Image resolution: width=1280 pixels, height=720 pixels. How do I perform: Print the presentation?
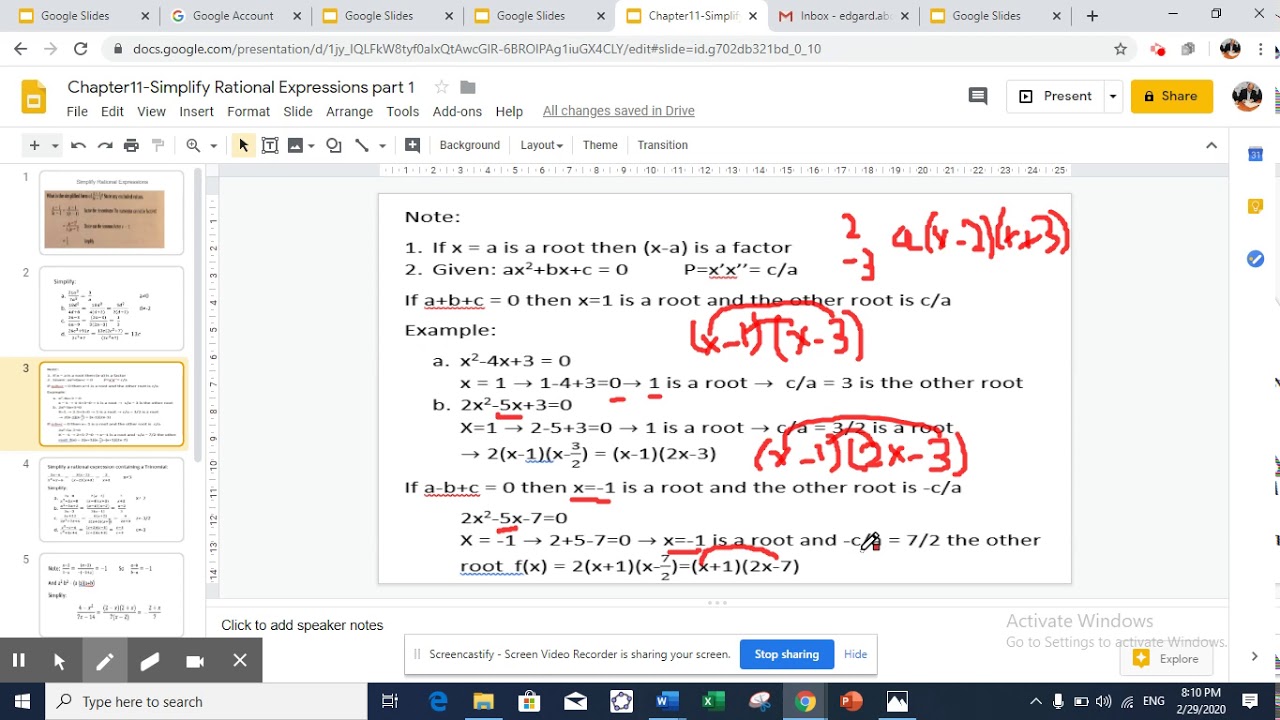pyautogui.click(x=131, y=145)
